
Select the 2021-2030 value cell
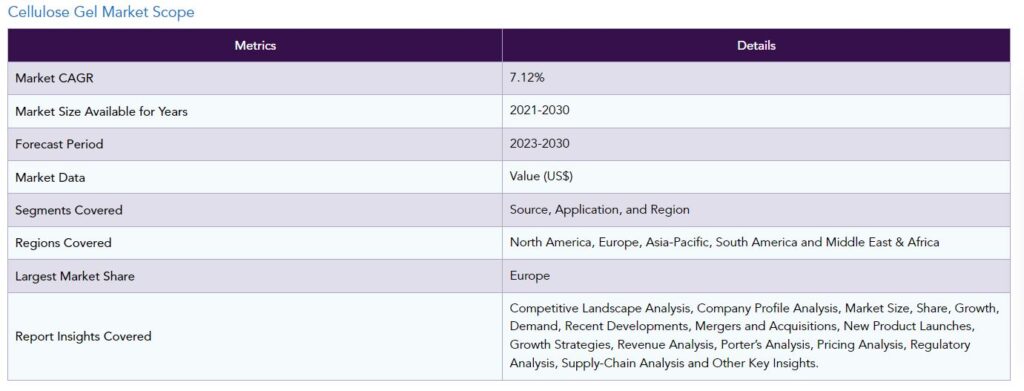[x=756, y=111]
